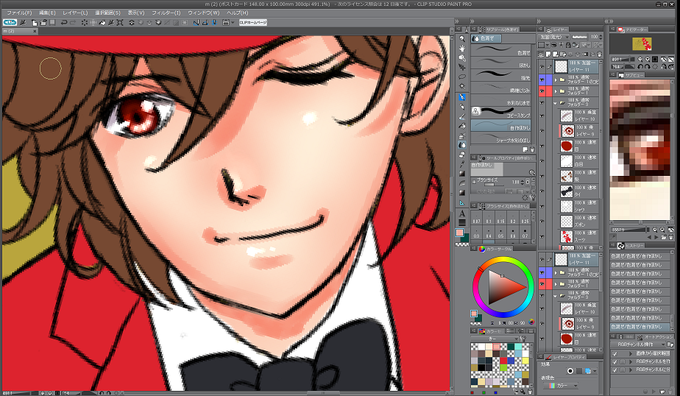Screen dimensions: 680x396
Task: Toggle visibility of red blob eye layer
Action: click(542, 146)
